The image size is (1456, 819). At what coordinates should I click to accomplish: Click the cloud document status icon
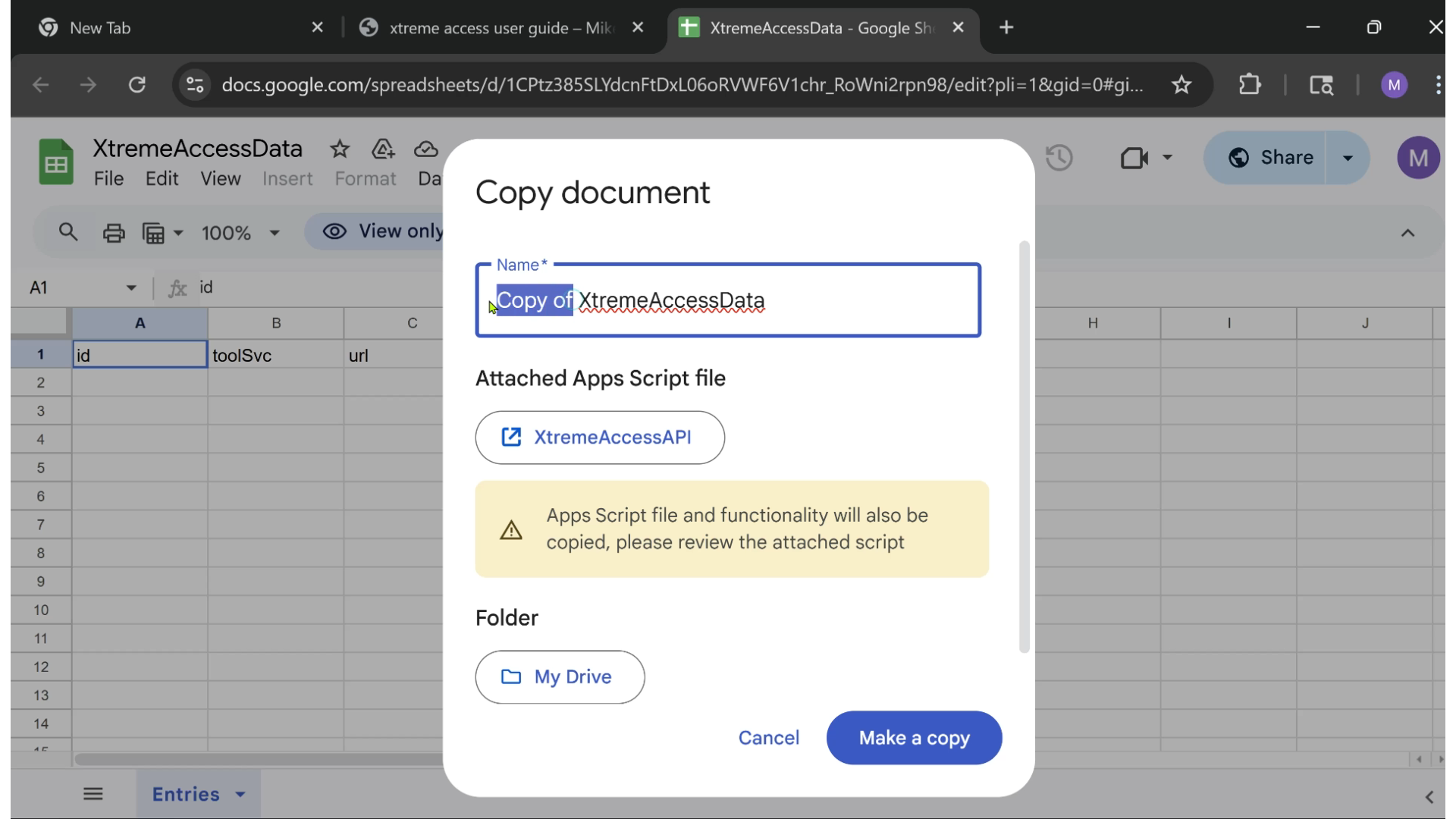(426, 149)
